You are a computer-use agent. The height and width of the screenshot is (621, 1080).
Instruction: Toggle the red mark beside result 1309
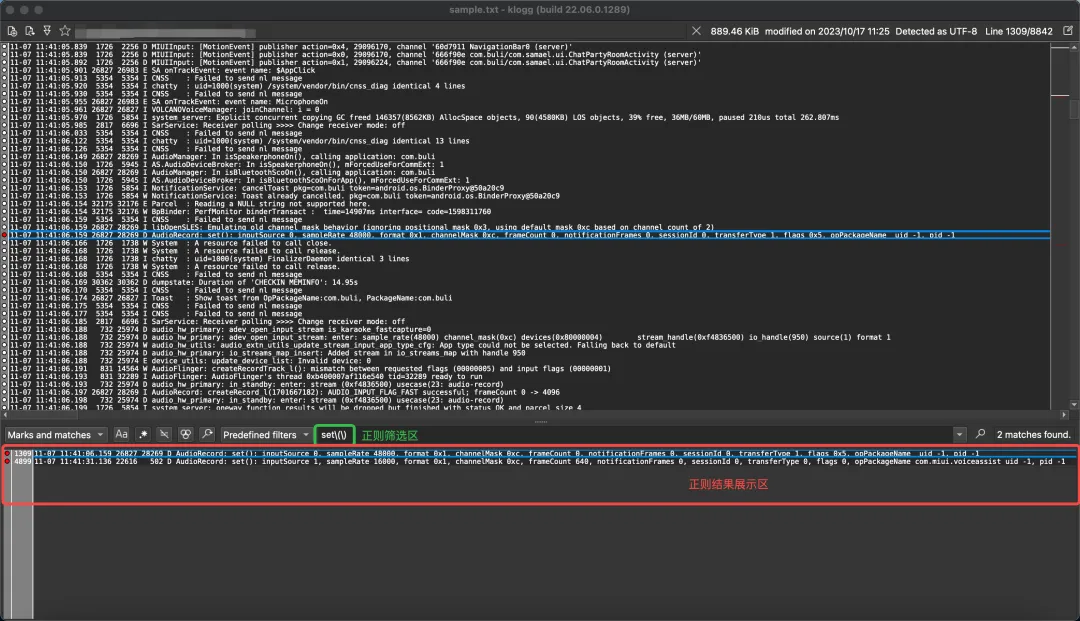[x=7, y=454]
